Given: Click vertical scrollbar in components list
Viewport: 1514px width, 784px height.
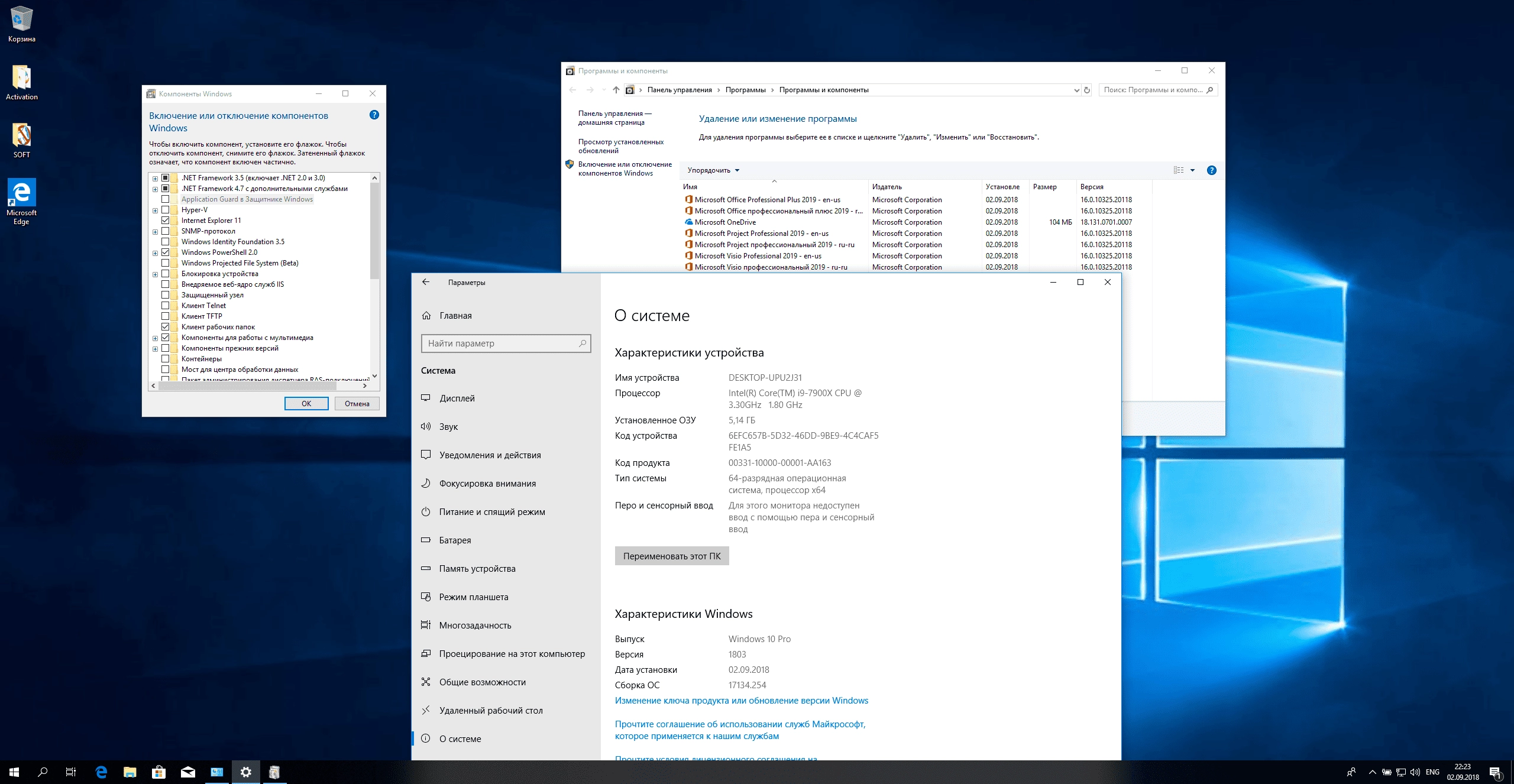Looking at the screenshot, I should click(x=374, y=231).
